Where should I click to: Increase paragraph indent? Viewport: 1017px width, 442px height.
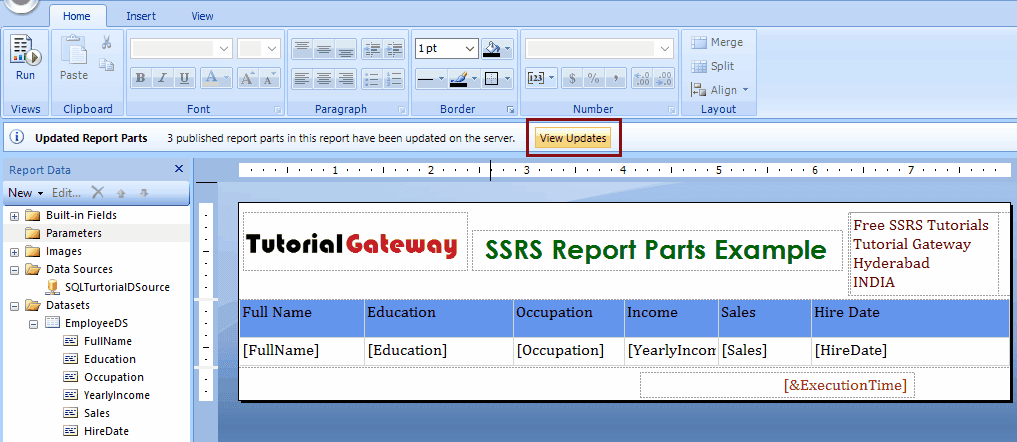(394, 49)
